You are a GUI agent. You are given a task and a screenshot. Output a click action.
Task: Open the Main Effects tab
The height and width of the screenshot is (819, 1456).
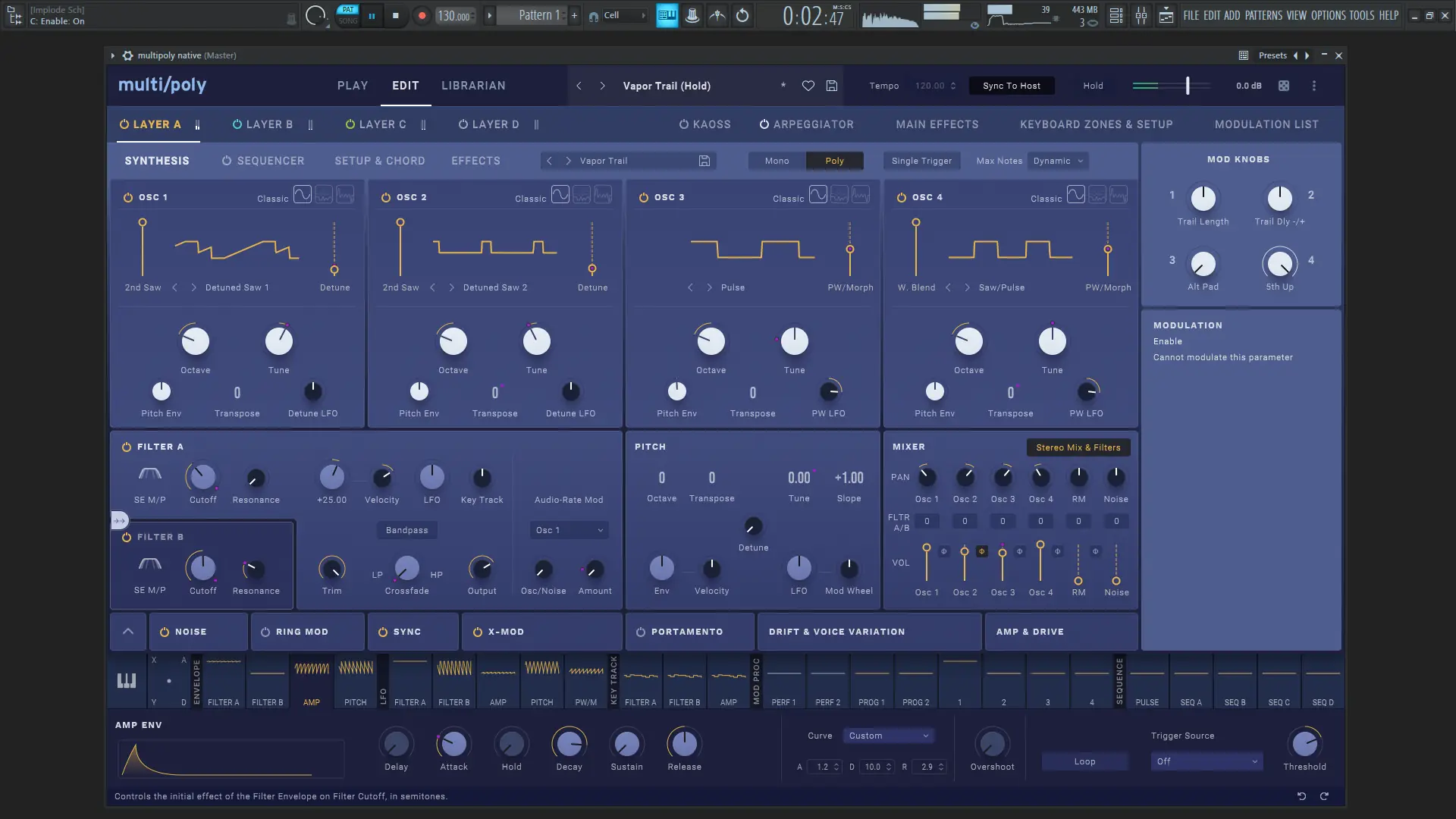[937, 124]
